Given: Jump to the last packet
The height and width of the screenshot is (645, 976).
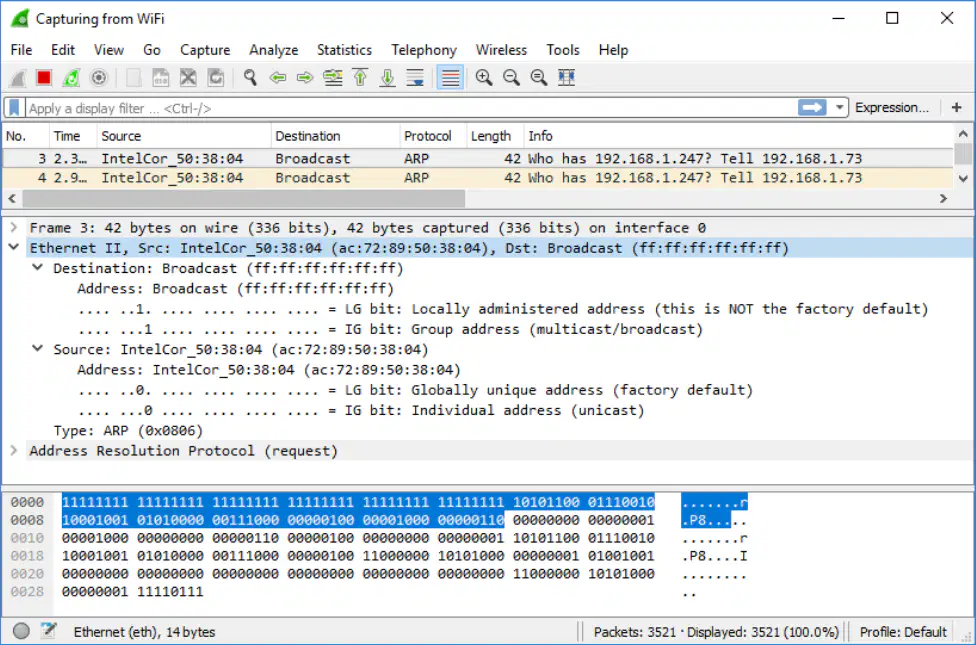Looking at the screenshot, I should [x=388, y=78].
